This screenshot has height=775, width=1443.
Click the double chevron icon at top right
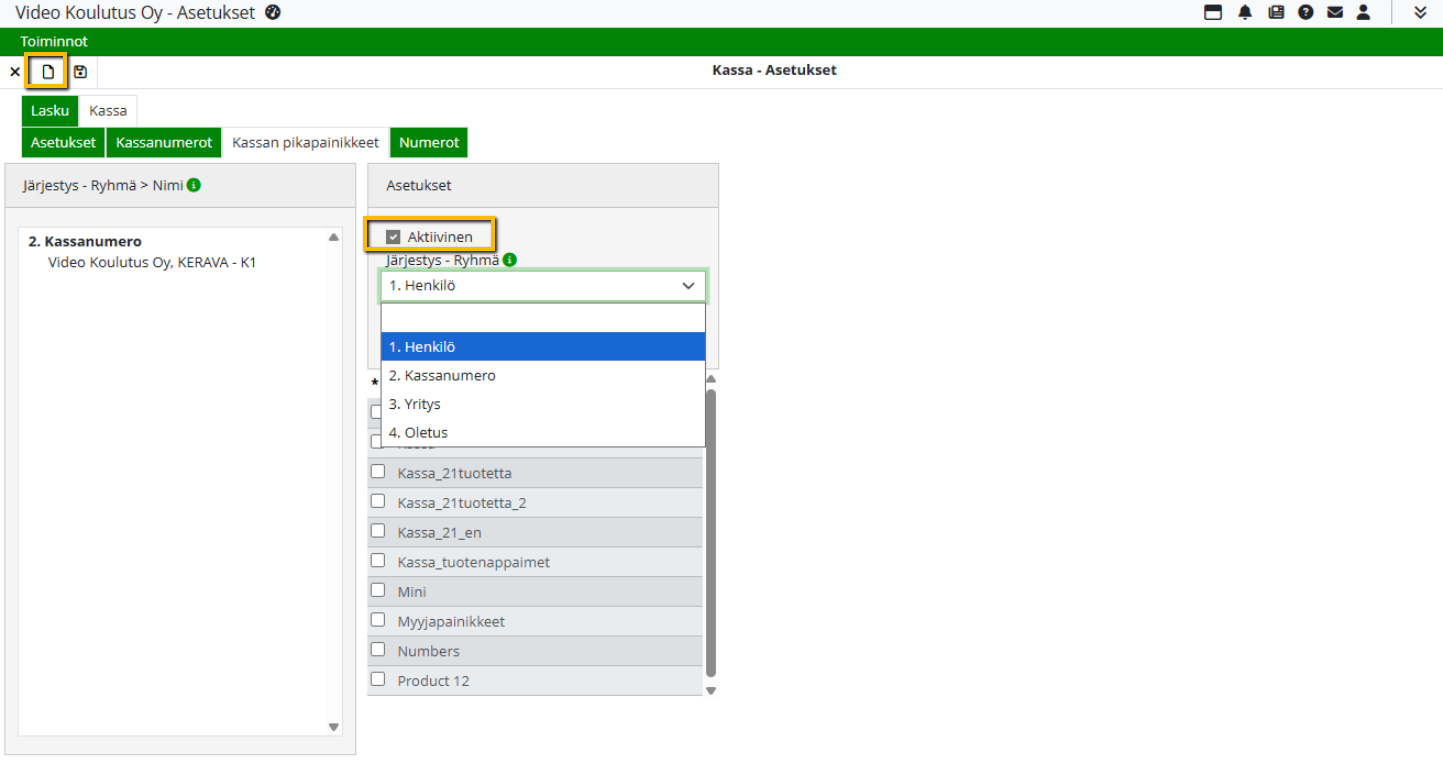coord(1420,13)
